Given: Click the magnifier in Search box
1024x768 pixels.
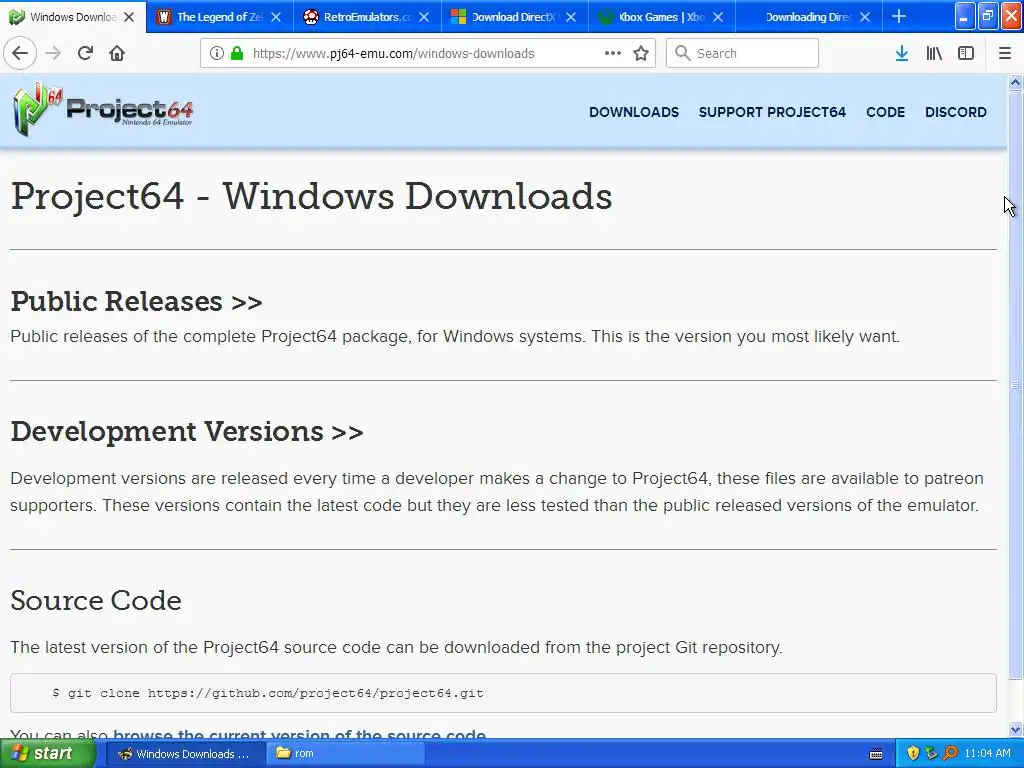Looking at the screenshot, I should (x=682, y=53).
